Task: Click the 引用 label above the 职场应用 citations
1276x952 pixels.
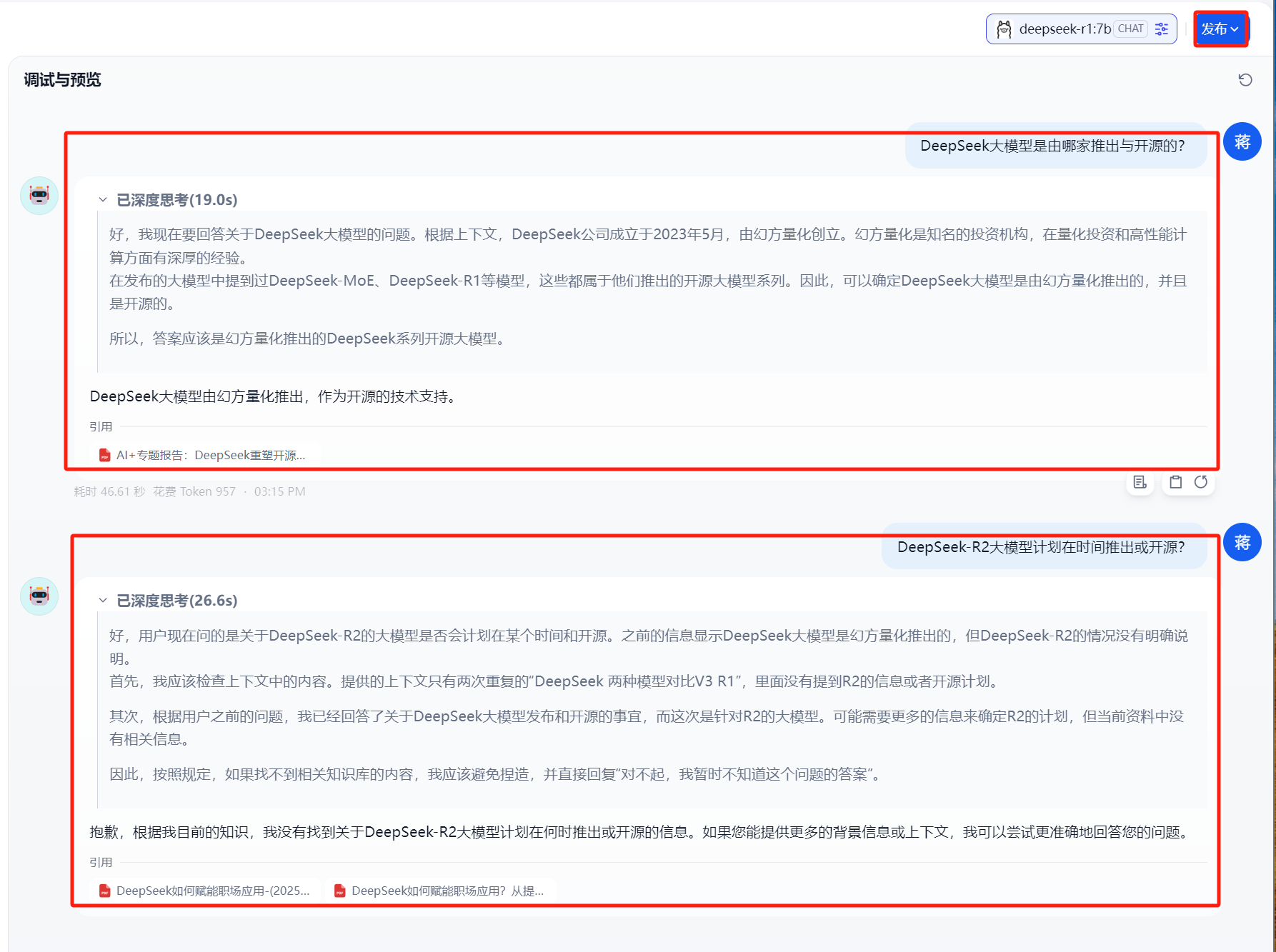Action: pos(101,862)
